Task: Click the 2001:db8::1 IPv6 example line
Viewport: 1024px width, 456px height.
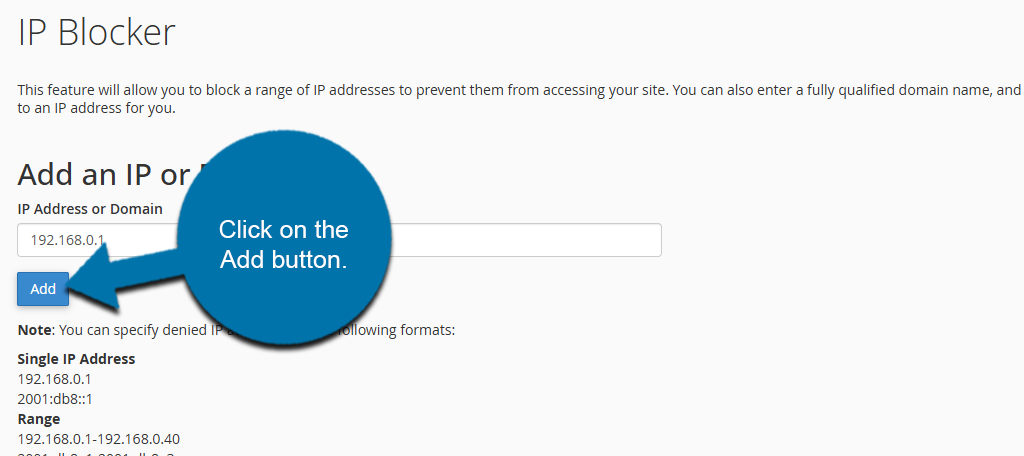Action: point(54,399)
